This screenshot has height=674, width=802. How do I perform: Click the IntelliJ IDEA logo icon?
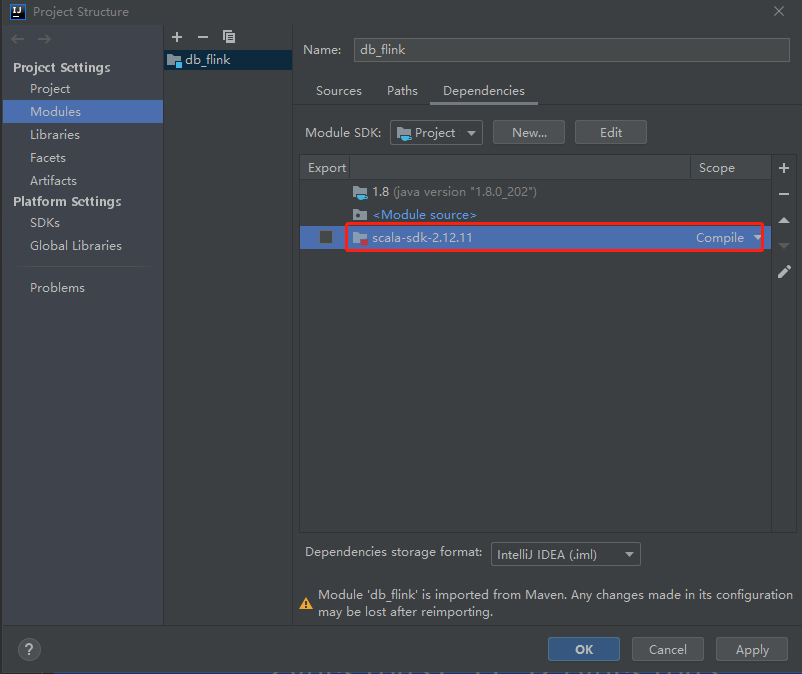[x=17, y=11]
